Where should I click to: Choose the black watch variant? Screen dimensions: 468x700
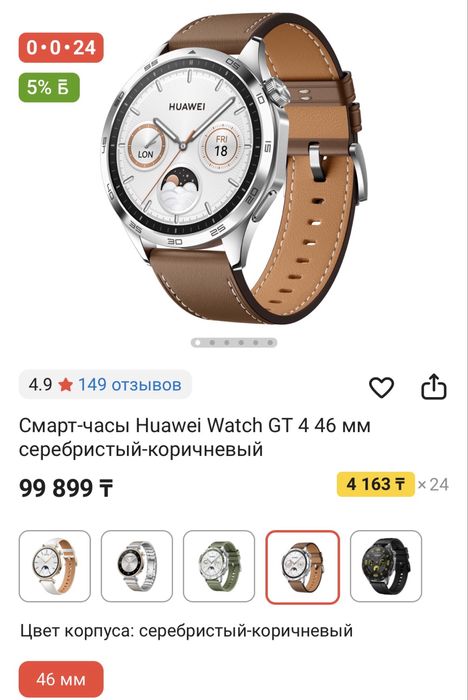coord(386,566)
